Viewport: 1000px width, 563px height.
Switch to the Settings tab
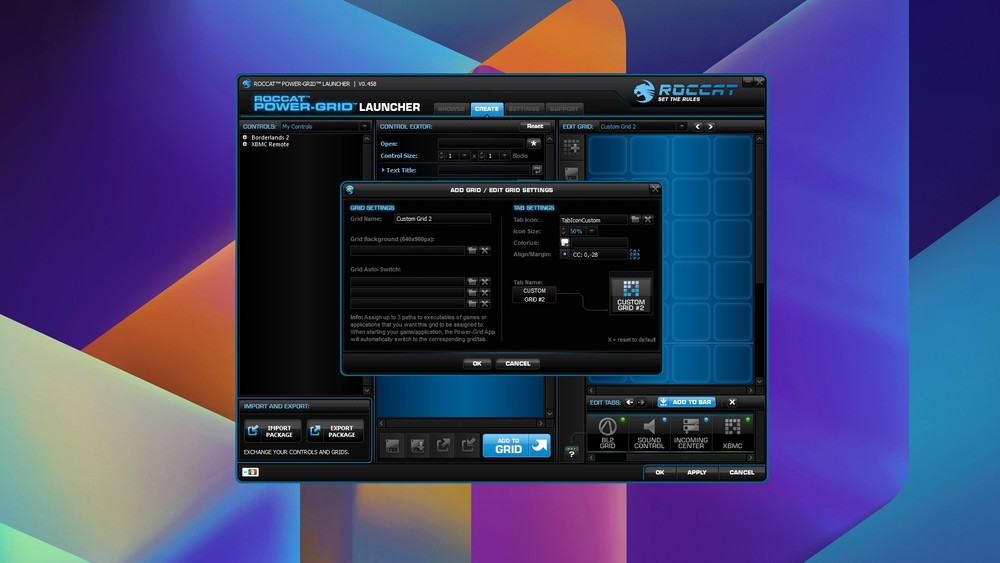tap(522, 108)
